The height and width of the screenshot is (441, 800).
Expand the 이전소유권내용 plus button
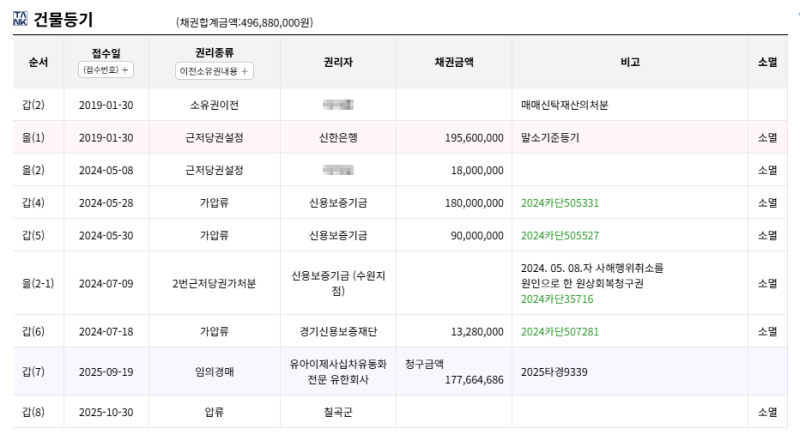214,71
